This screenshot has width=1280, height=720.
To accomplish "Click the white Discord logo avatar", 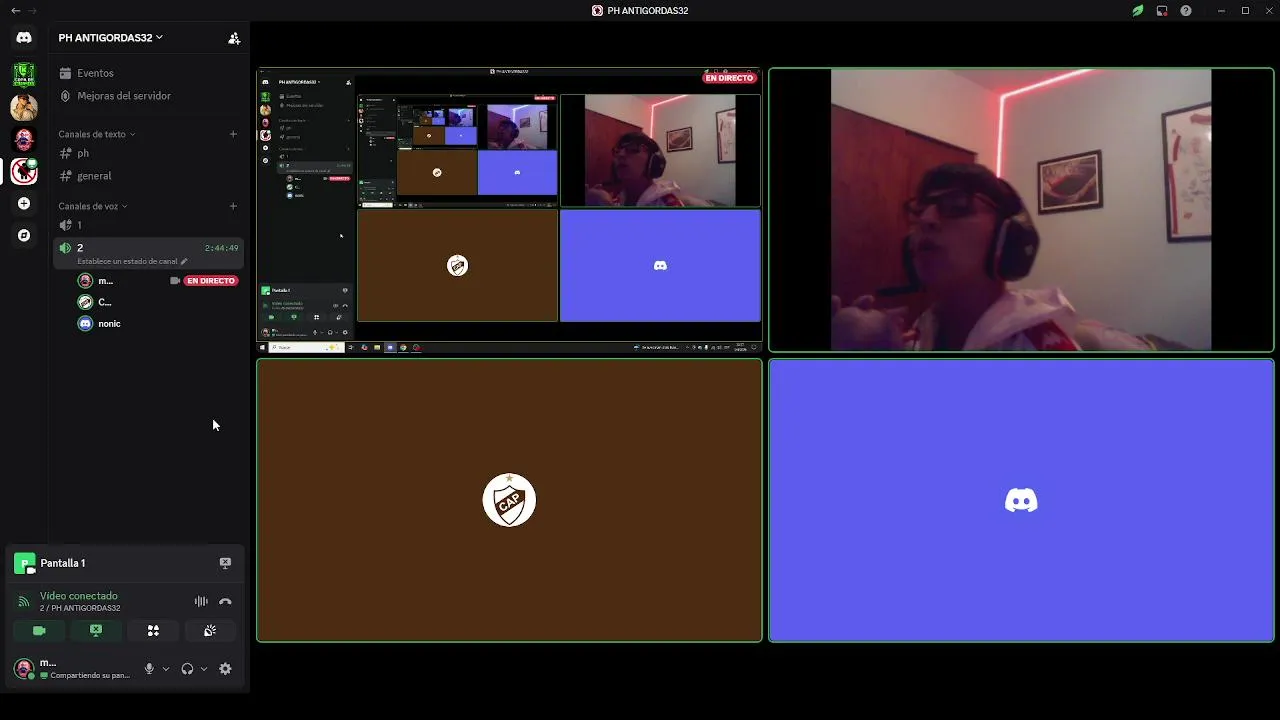I will 1021,500.
